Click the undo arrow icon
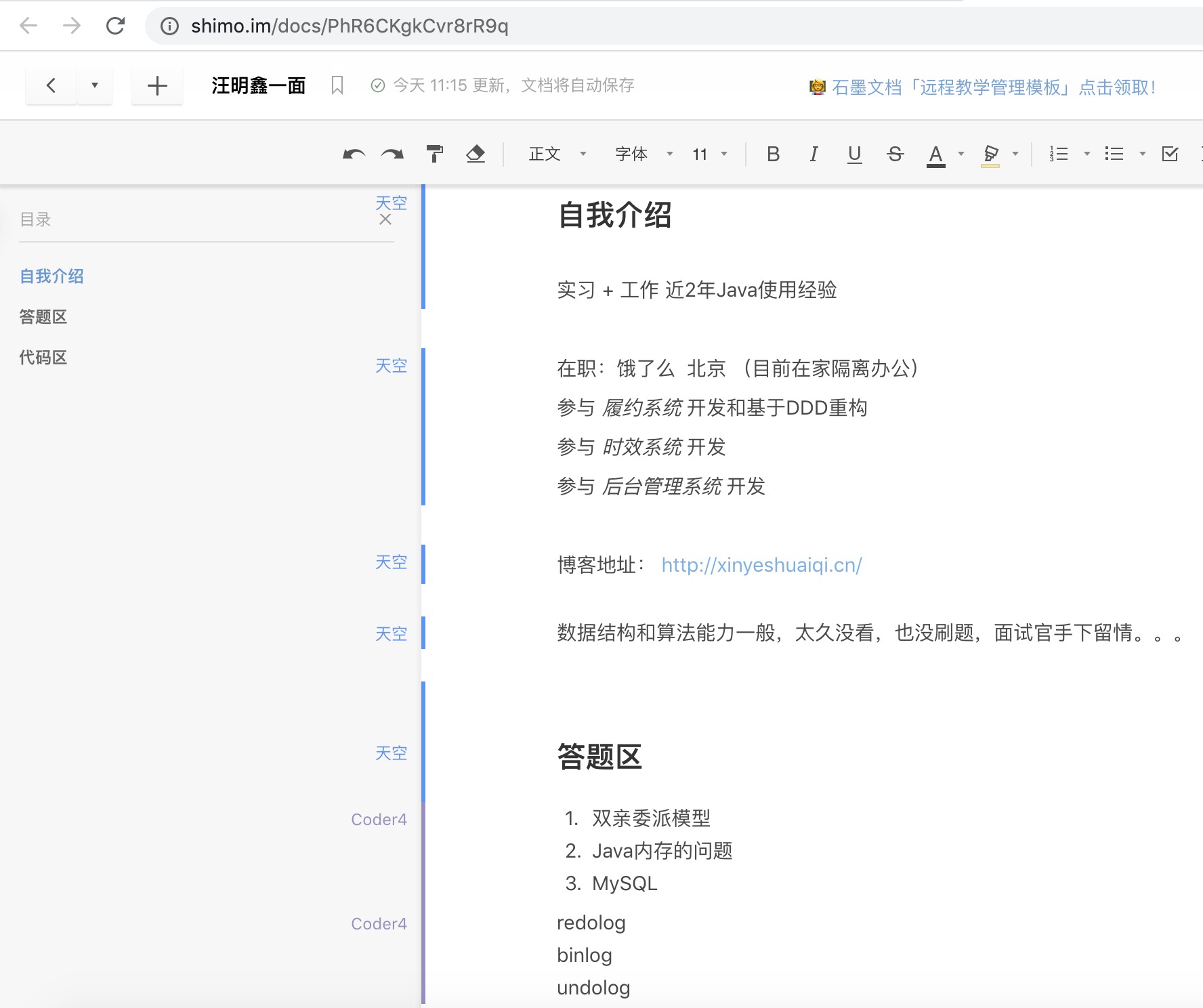The image size is (1203, 1008). click(x=354, y=154)
